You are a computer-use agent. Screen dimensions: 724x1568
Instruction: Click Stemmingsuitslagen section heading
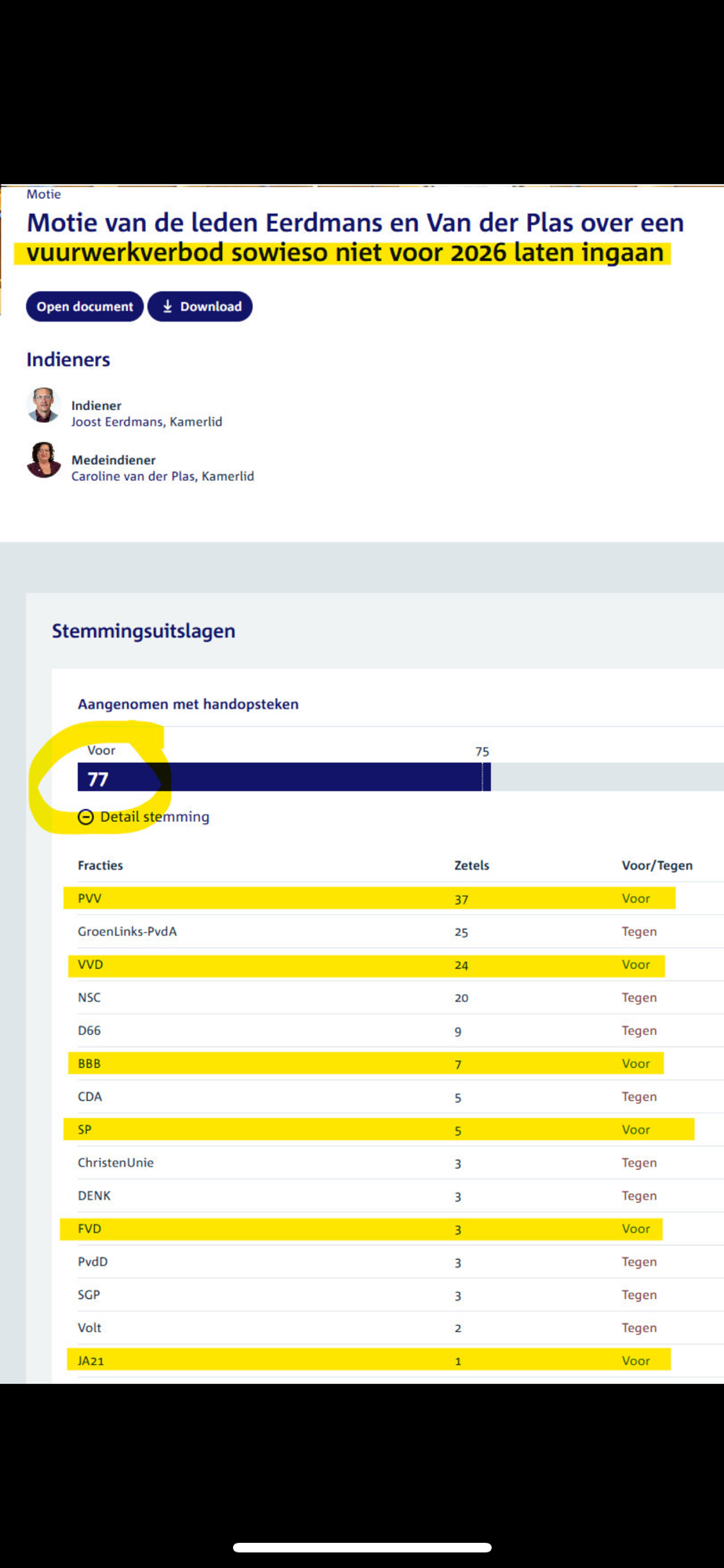[x=144, y=631]
